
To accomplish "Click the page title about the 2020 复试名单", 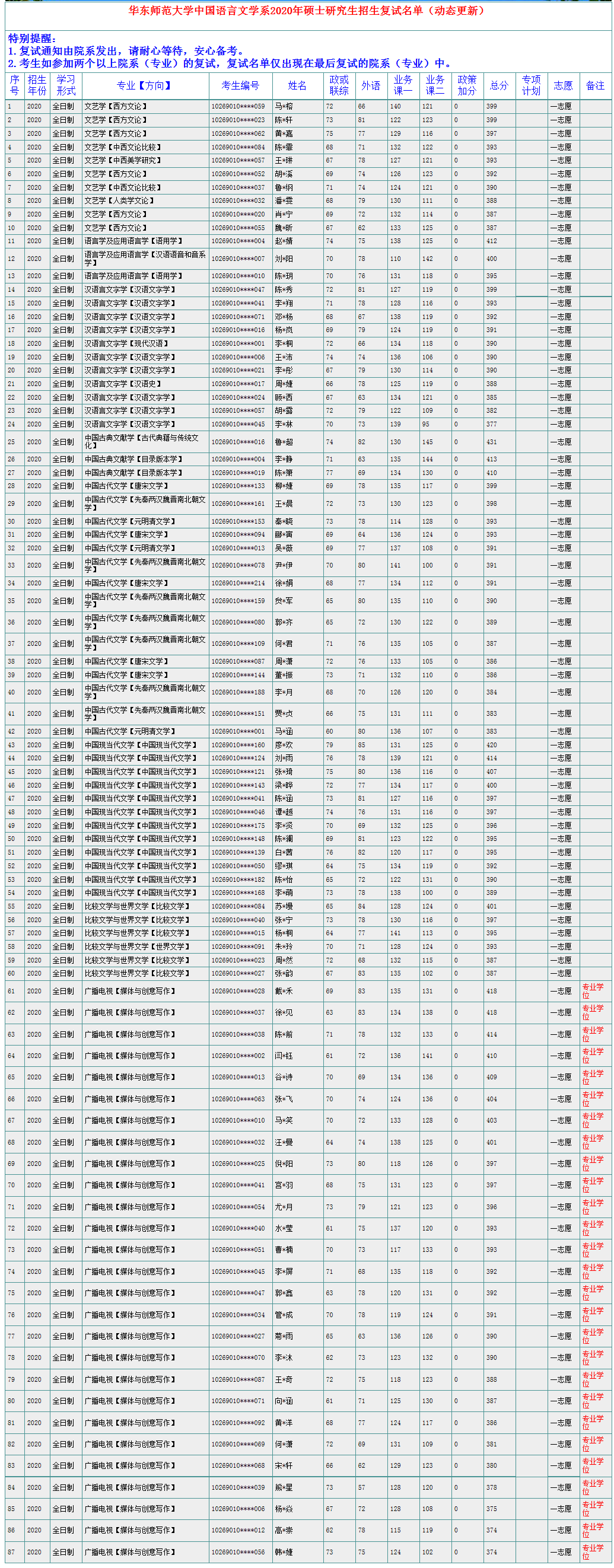I will [307, 11].
